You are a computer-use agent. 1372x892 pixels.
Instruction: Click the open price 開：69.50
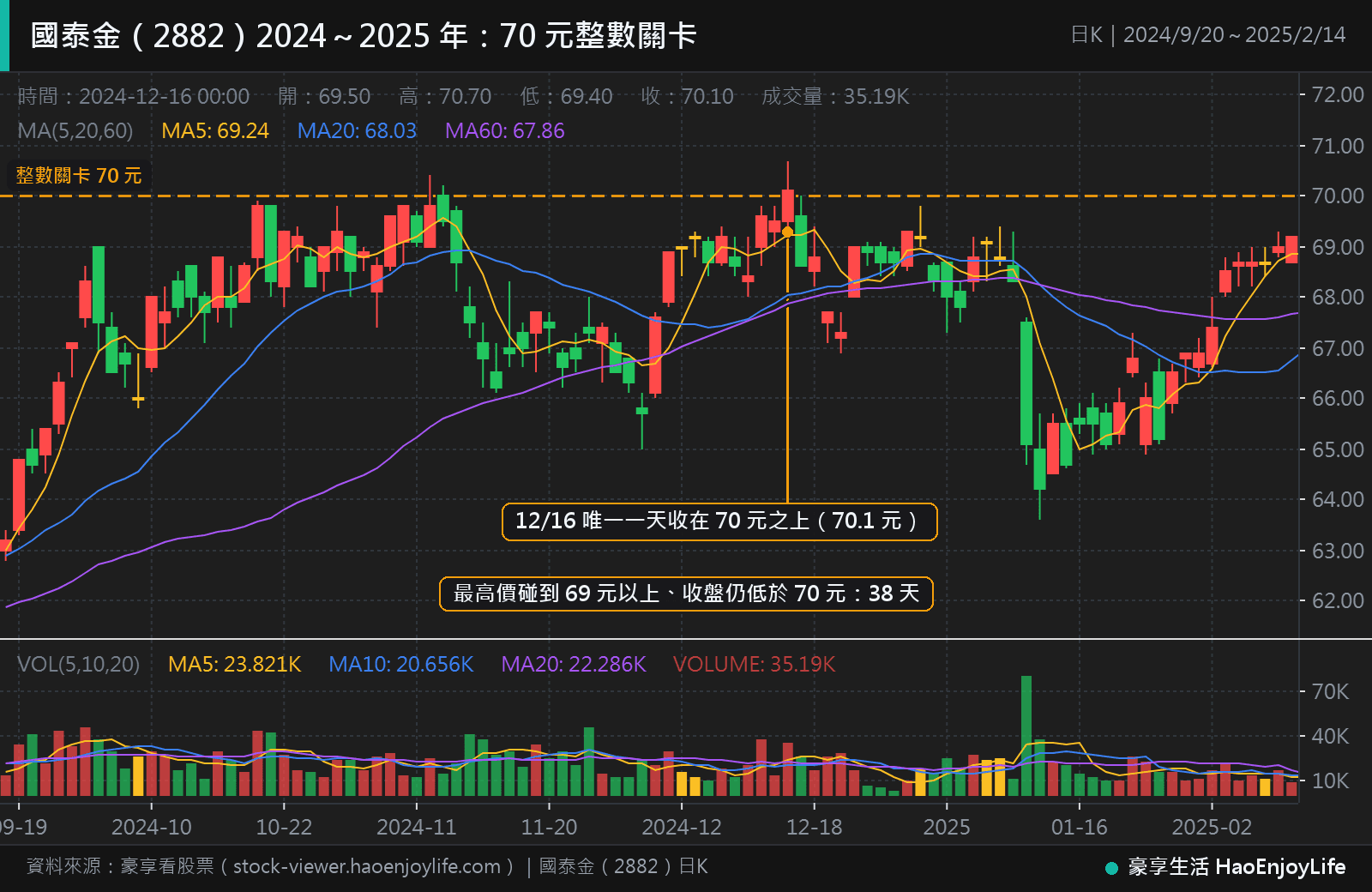click(x=324, y=96)
